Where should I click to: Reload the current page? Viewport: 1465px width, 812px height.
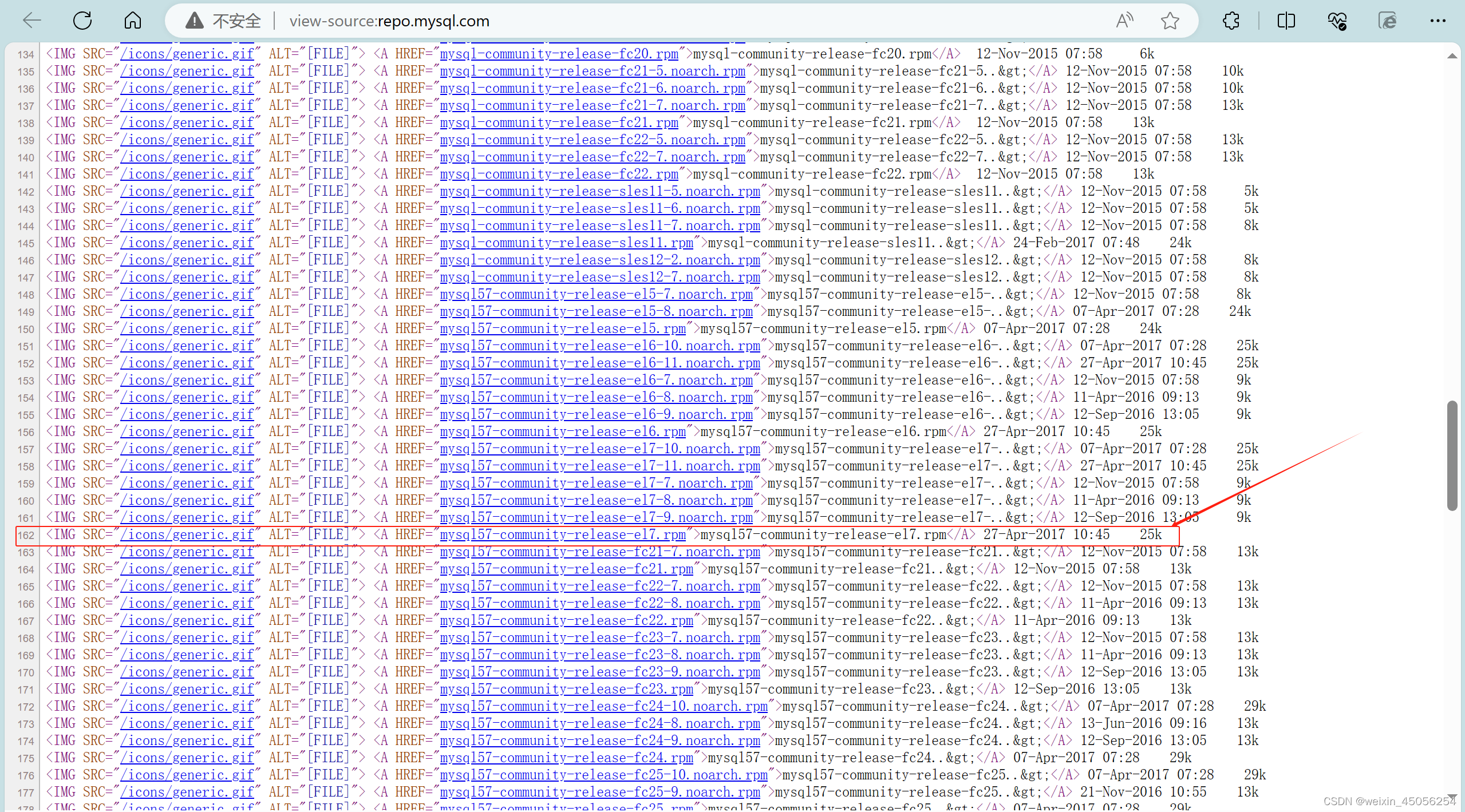click(x=82, y=21)
